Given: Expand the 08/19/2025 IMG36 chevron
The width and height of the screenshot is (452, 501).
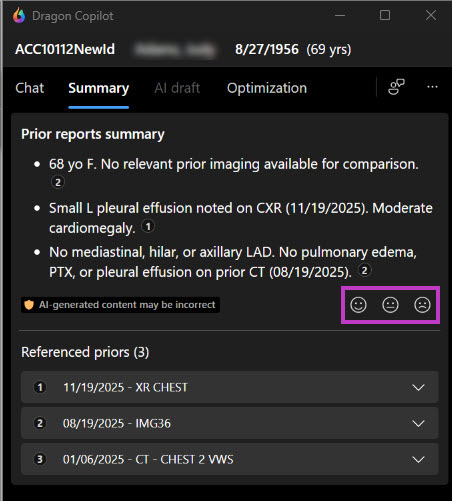Looking at the screenshot, I should [x=418, y=423].
